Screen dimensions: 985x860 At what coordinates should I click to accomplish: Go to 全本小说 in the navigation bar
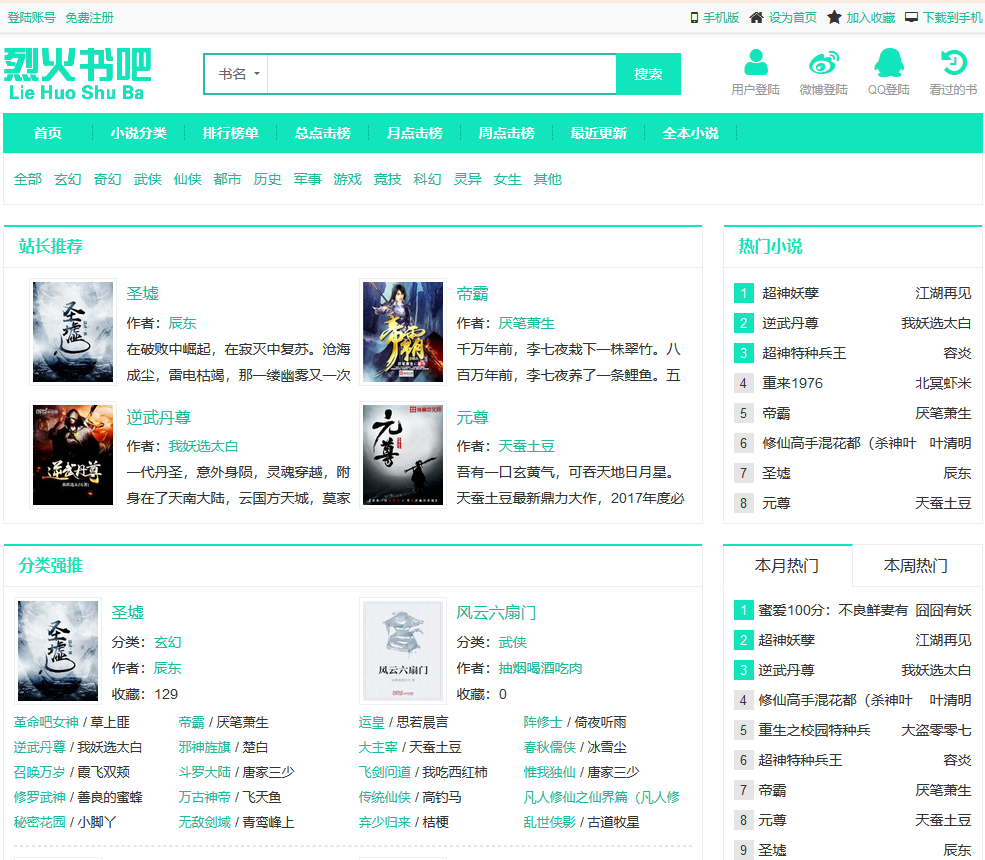tap(690, 133)
